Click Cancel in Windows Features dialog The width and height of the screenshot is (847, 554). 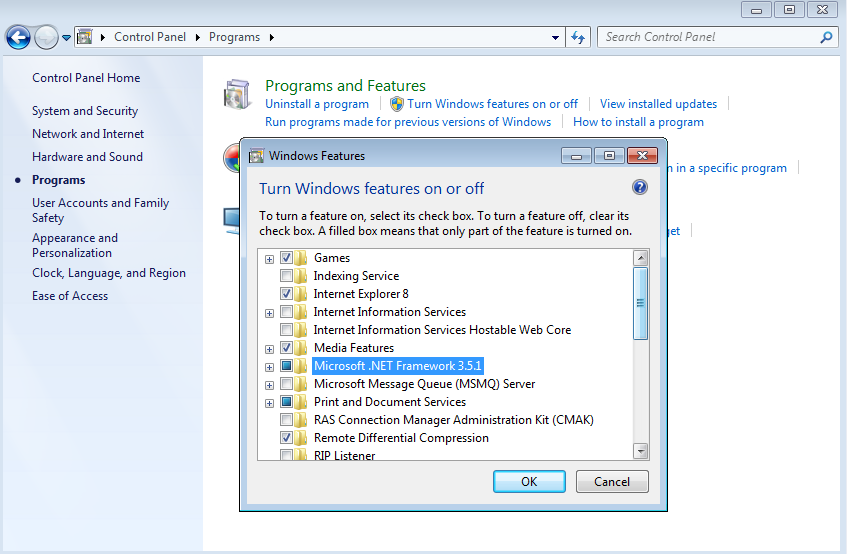[x=612, y=482]
